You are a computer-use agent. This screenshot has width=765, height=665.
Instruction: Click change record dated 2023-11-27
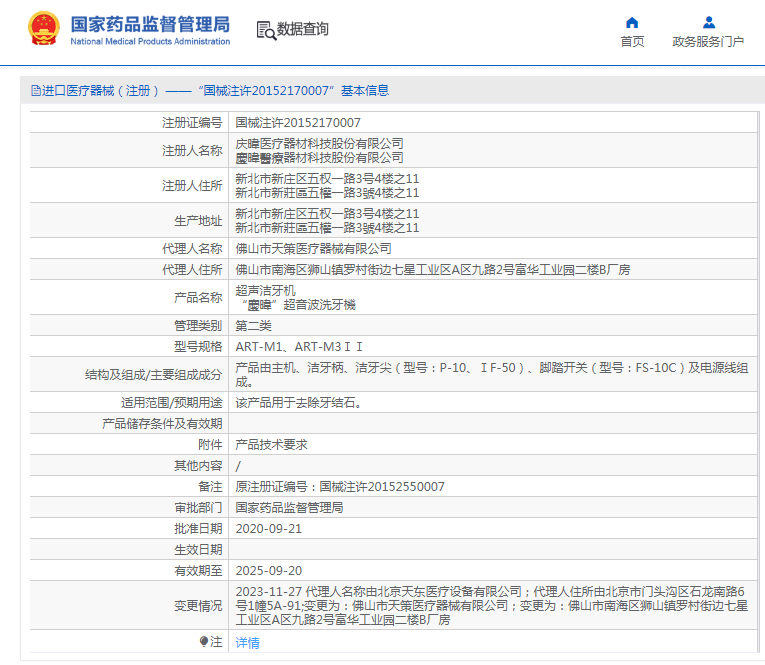pyautogui.click(x=492, y=606)
